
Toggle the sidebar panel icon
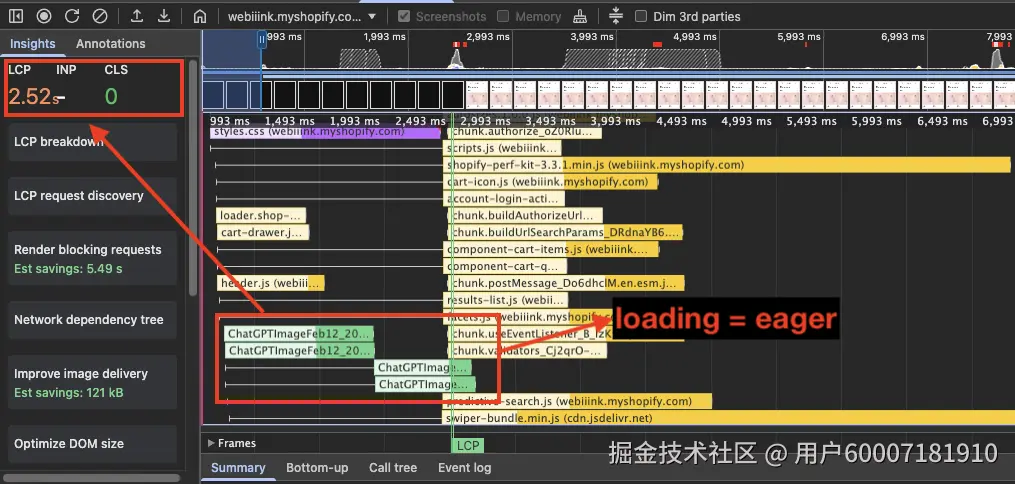coord(16,16)
